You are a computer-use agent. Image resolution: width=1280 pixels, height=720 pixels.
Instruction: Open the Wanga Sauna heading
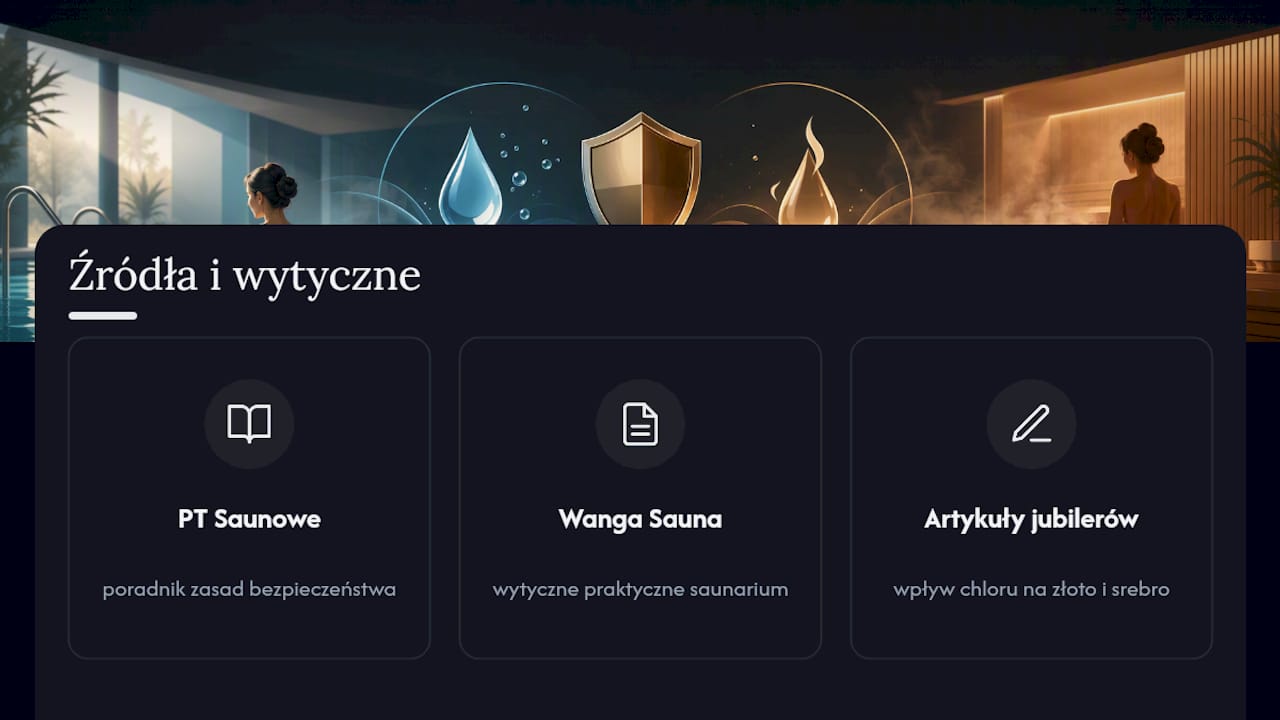tap(640, 519)
